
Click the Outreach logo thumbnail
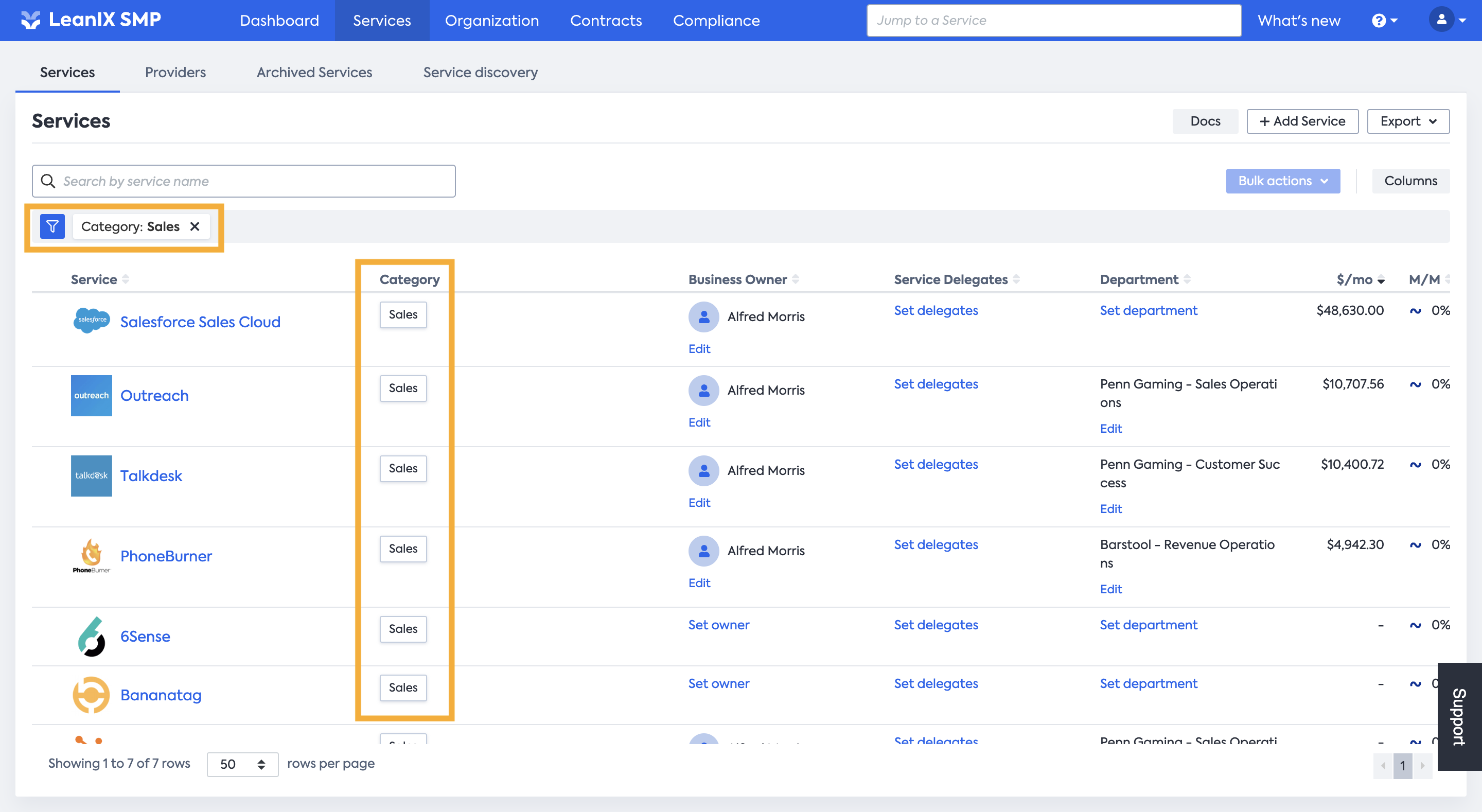91,395
